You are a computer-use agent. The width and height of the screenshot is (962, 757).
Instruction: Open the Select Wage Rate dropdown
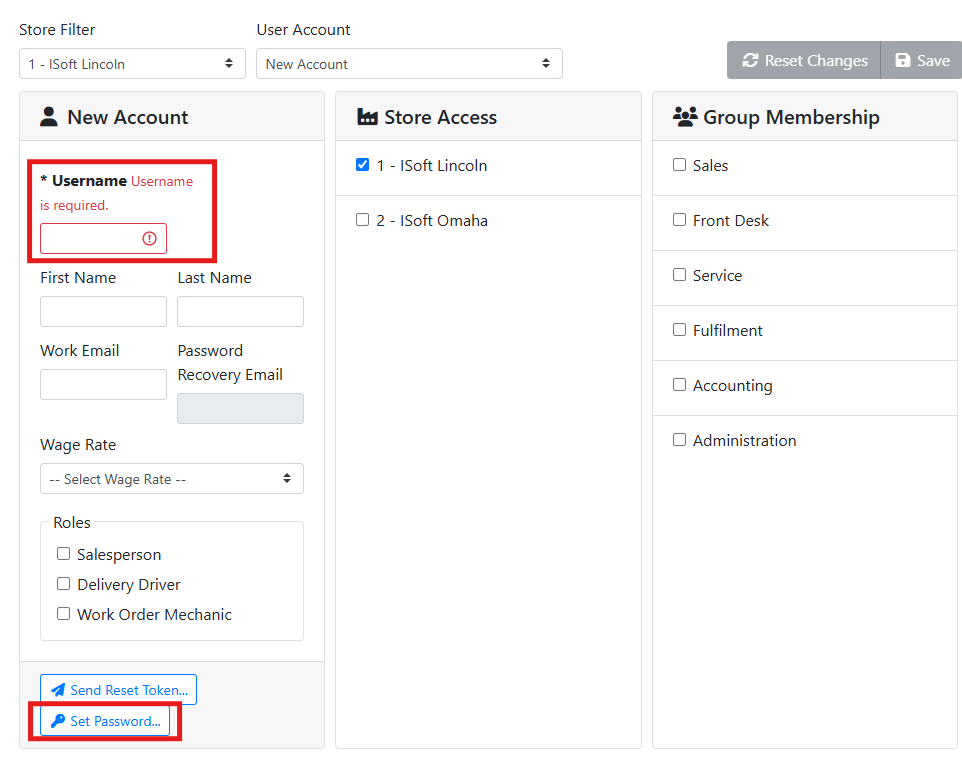click(171, 479)
